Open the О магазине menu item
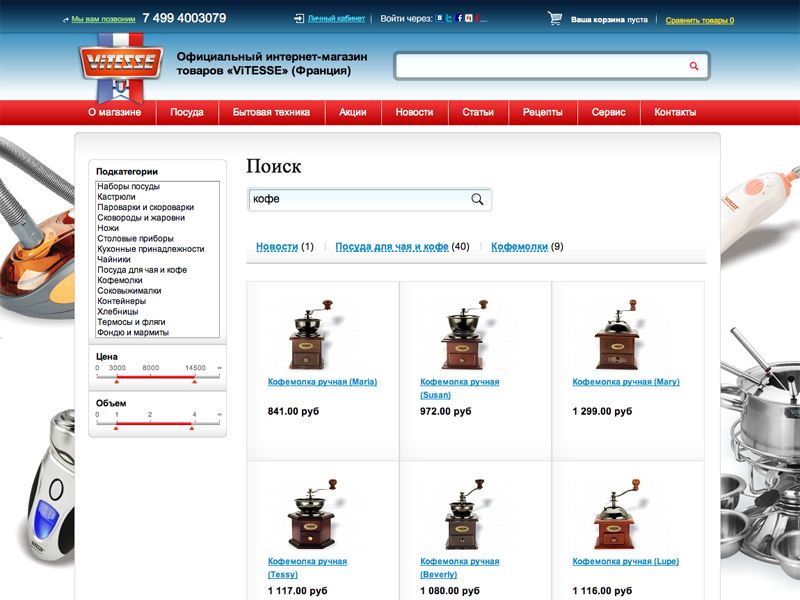This screenshot has width=800, height=600. tap(114, 112)
